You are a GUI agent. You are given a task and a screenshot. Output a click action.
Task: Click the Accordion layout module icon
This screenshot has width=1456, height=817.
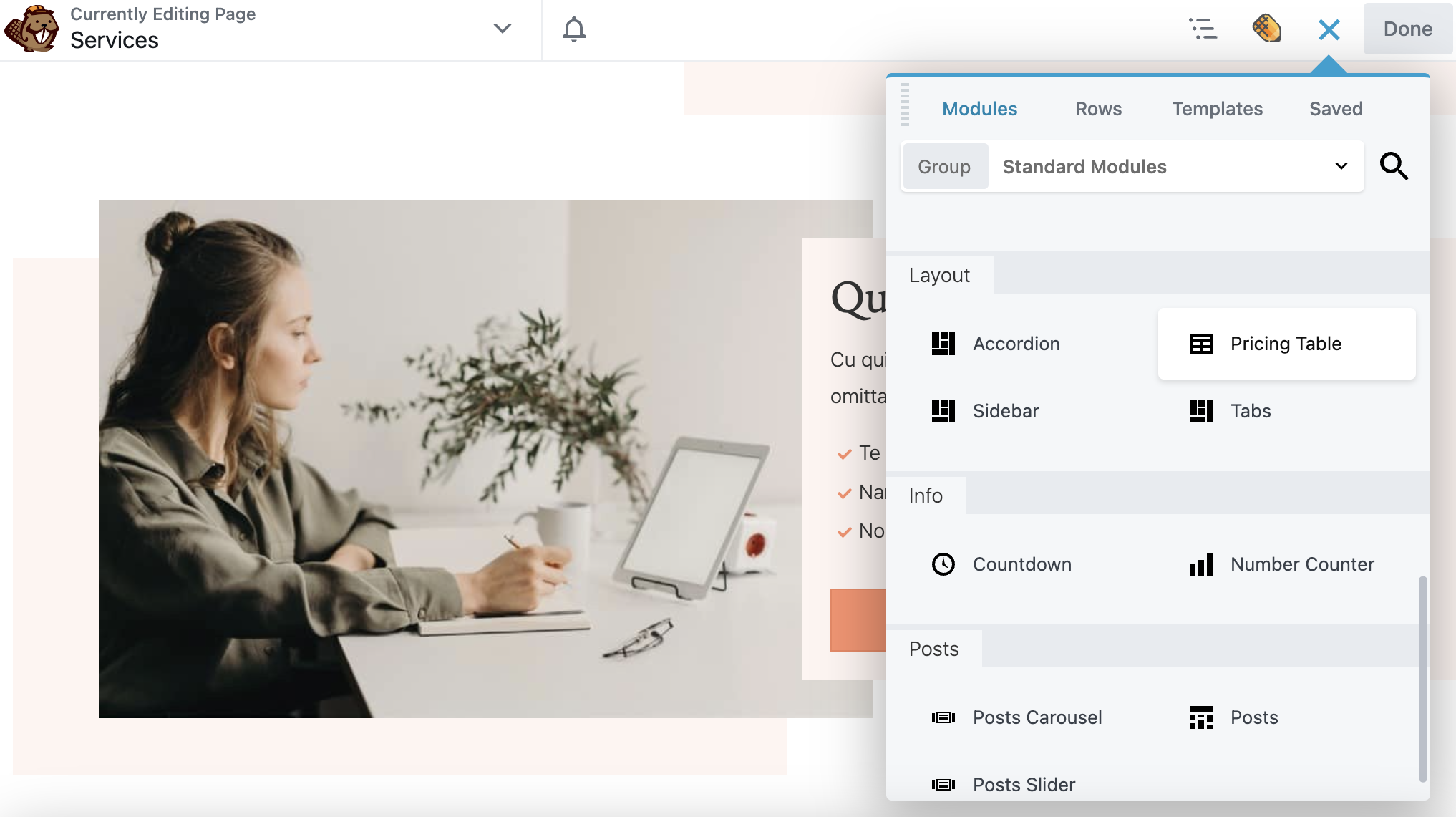click(x=943, y=344)
